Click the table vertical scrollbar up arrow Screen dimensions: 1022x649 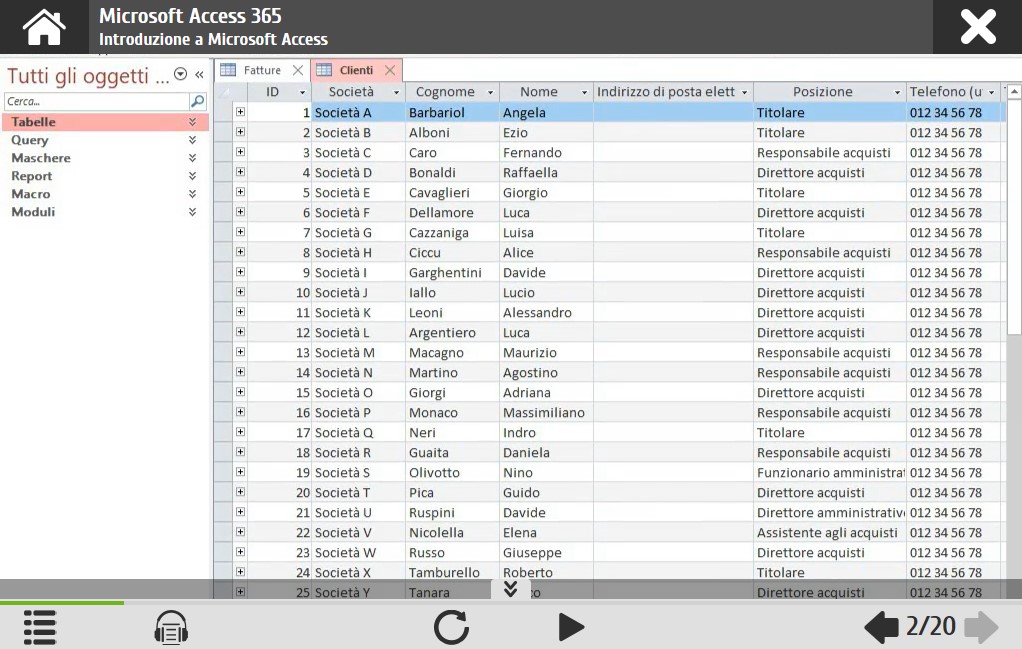point(1014,93)
